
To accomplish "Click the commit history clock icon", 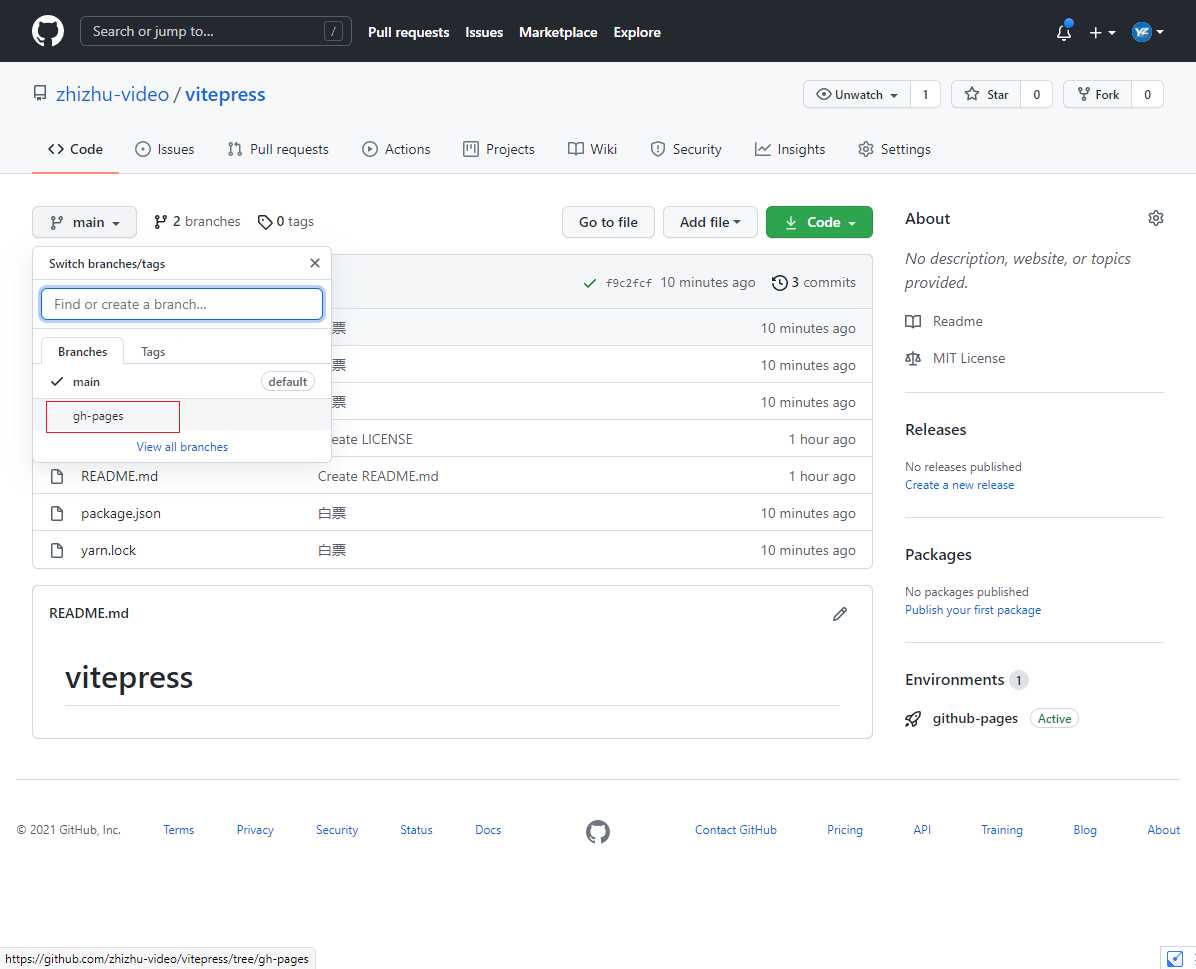I will 780,283.
